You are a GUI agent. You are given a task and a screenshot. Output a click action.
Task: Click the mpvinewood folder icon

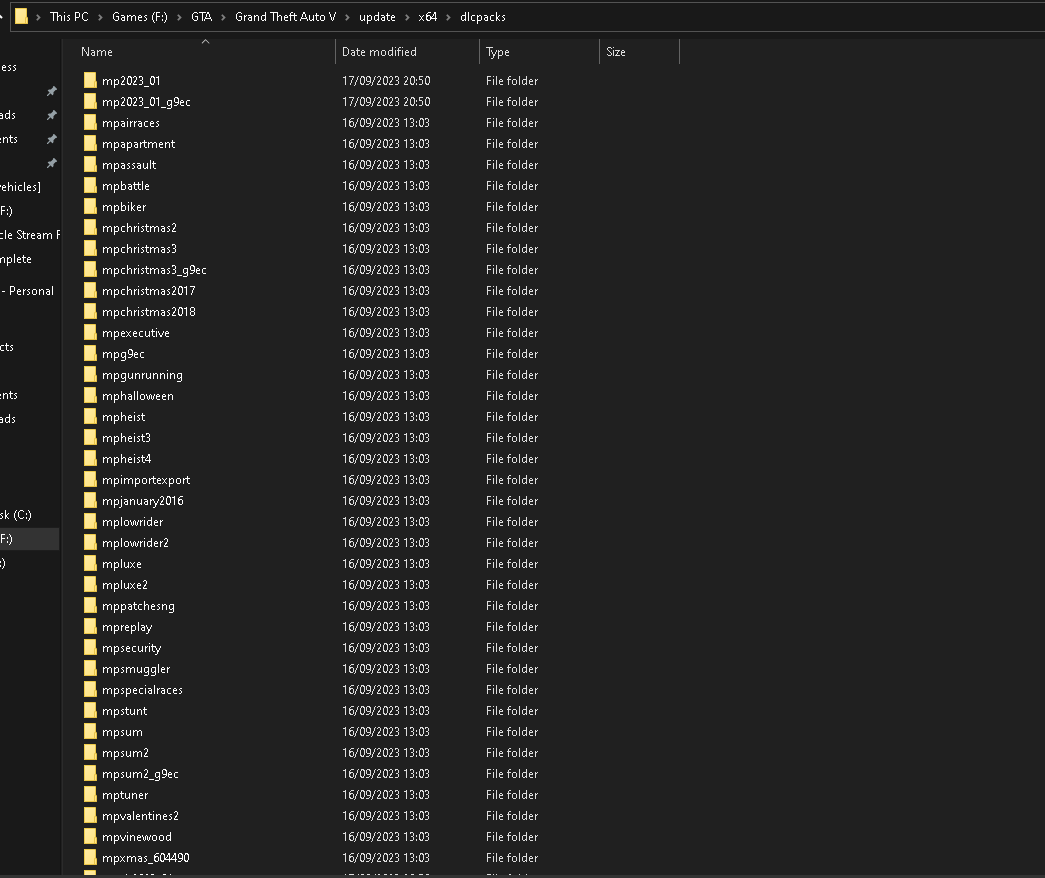pos(90,837)
